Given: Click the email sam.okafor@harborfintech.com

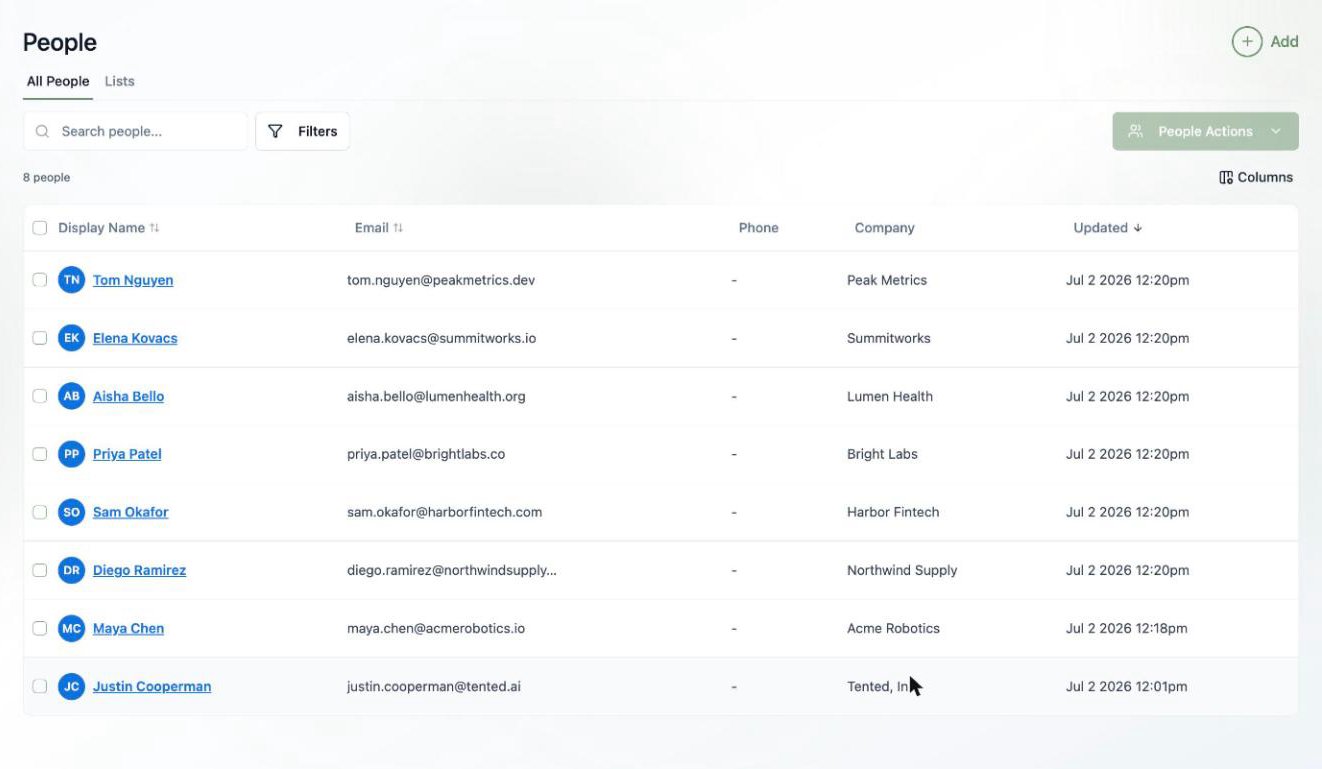Looking at the screenshot, I should tap(444, 512).
